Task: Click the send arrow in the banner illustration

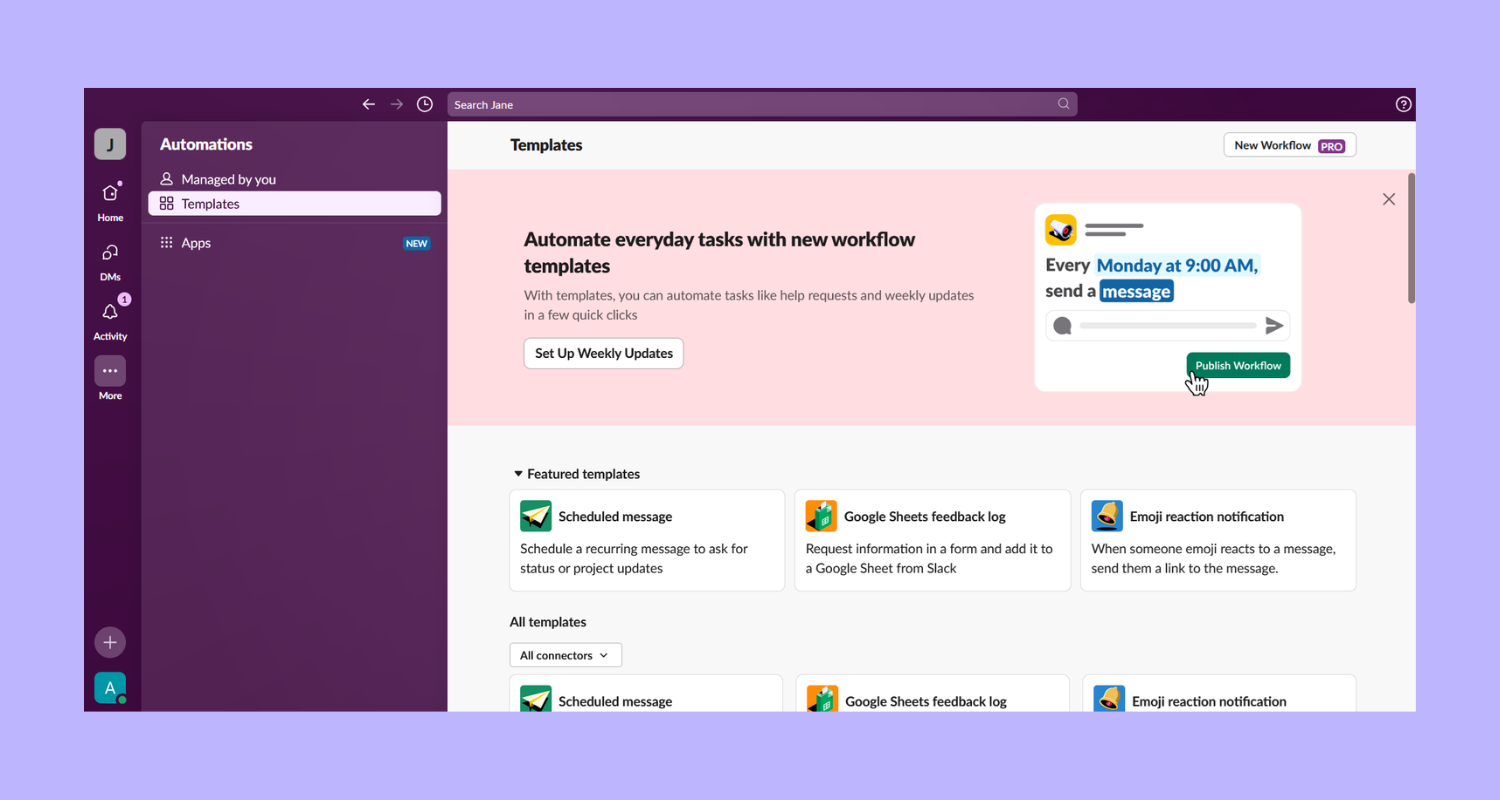Action: [x=1274, y=325]
